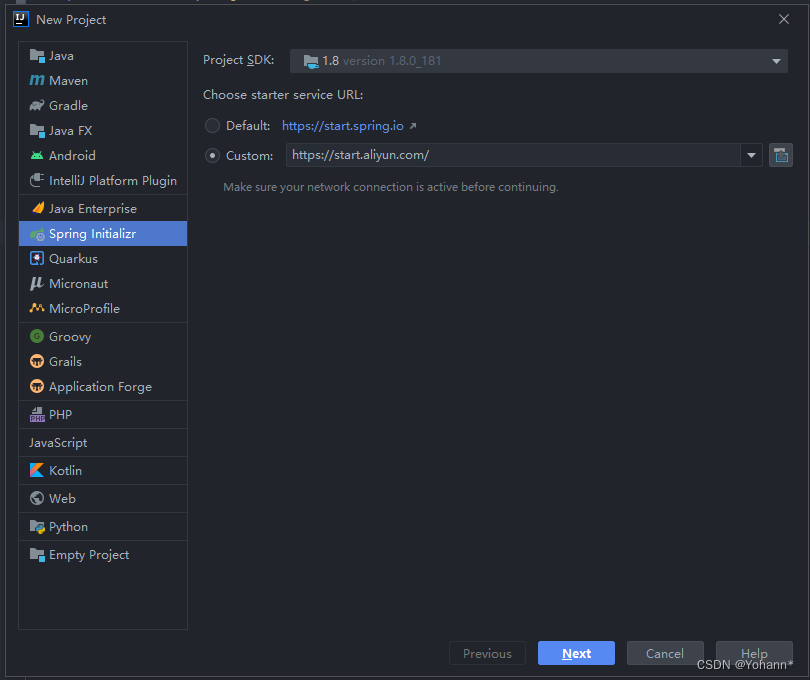The height and width of the screenshot is (680, 810).
Task: Select the Default starter URL radio button
Action: pos(212,126)
